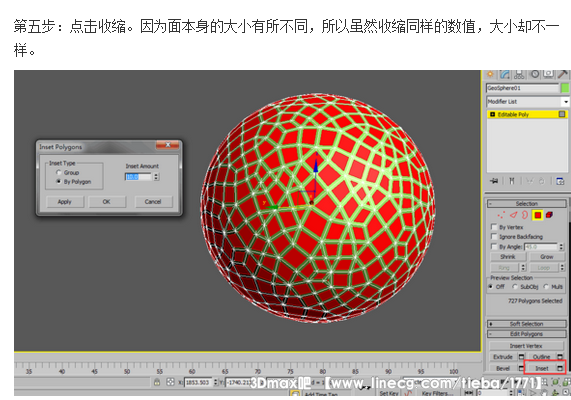Click the GeoSphere01 object name field
Image resolution: width=571 pixels, height=400 pixels.
click(522, 88)
